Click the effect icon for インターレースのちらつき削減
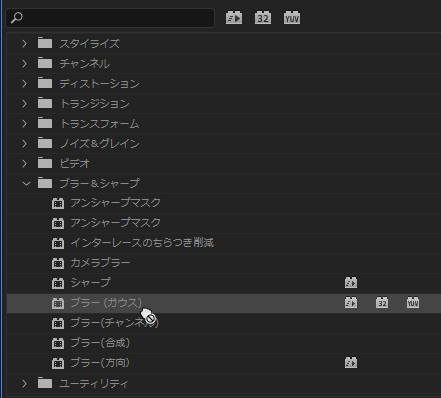The image size is (441, 398). click(x=58, y=243)
